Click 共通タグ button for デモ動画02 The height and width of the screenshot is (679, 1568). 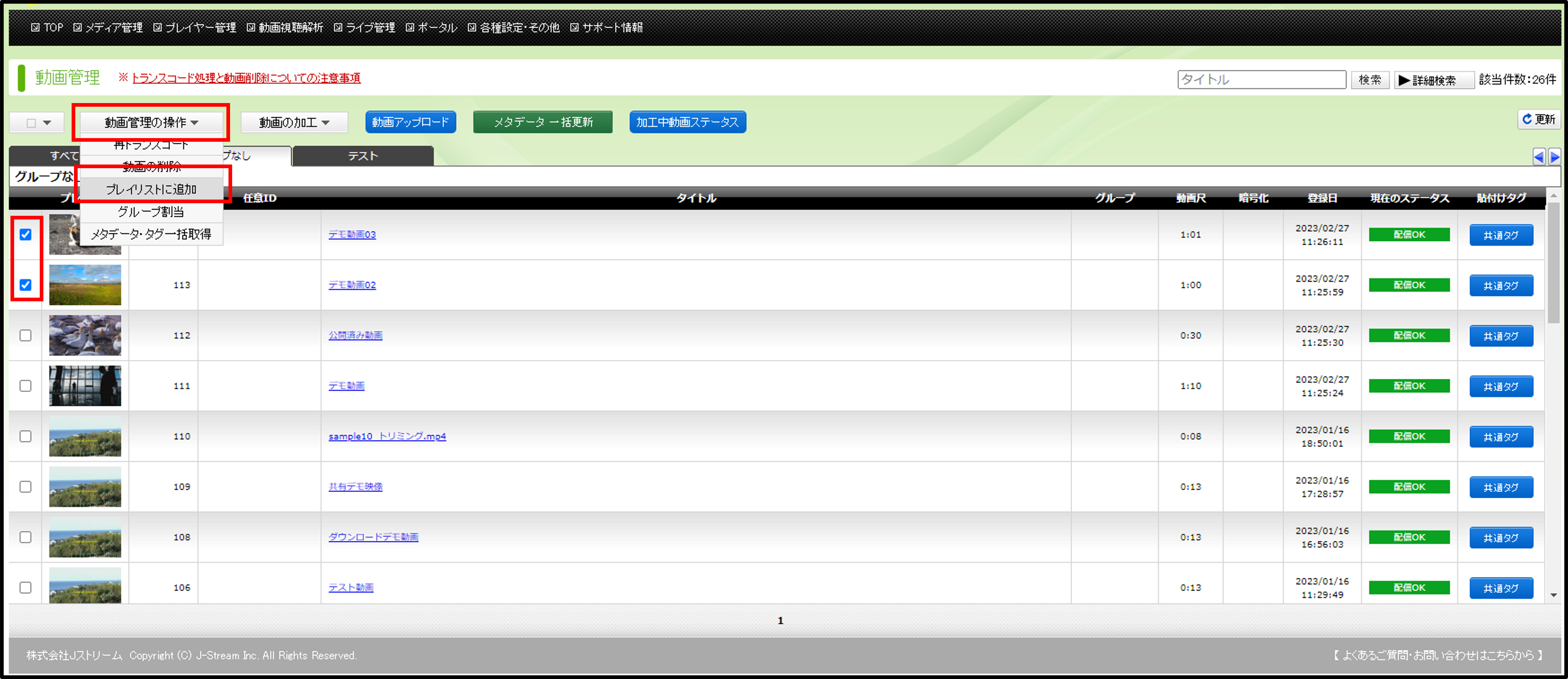click(x=1501, y=286)
